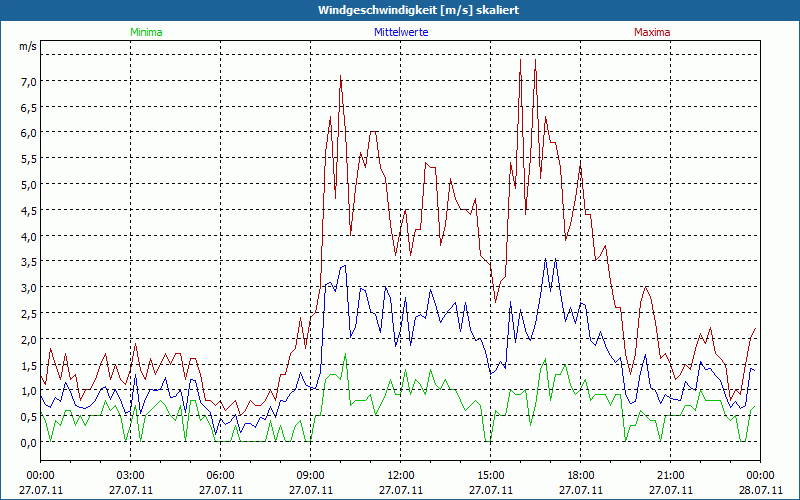800x500 pixels.
Task: Click the '06:00' time axis label
Action: [220, 476]
